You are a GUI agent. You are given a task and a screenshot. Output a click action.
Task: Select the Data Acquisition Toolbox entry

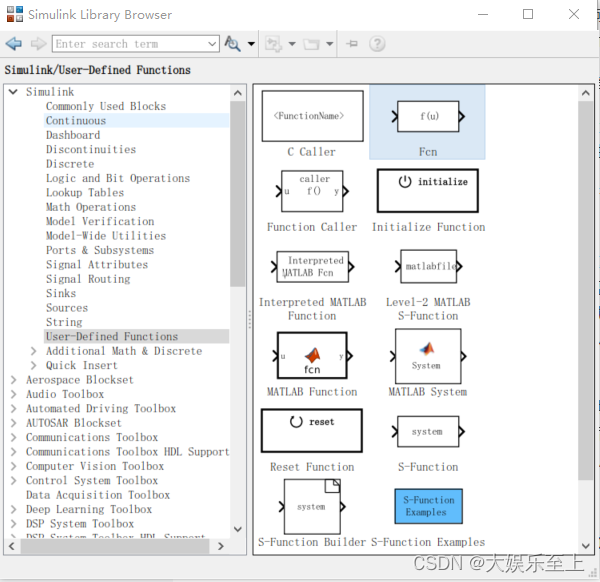[98, 495]
